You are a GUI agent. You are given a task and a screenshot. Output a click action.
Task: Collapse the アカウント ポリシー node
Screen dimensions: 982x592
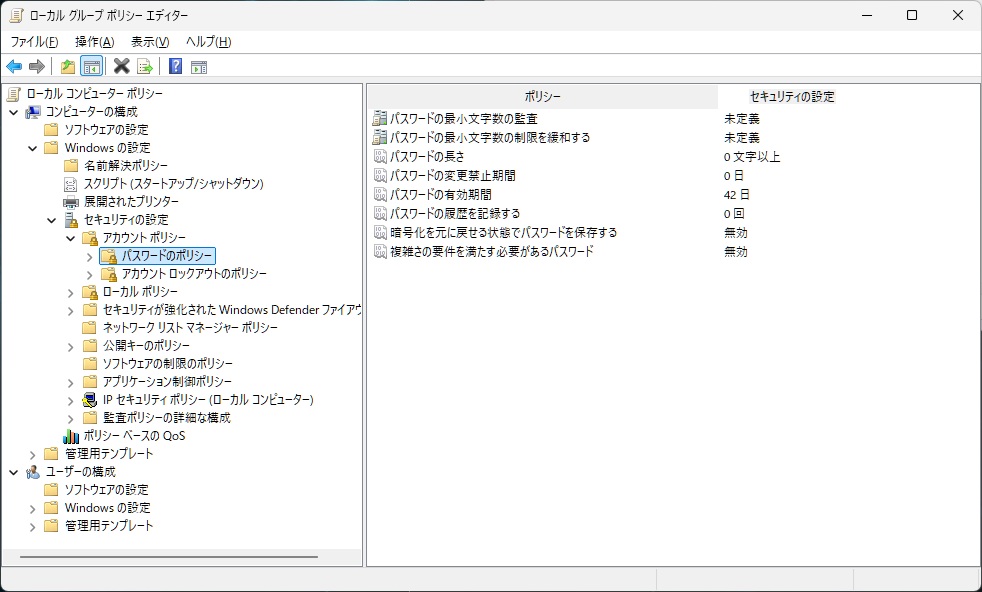click(70, 238)
